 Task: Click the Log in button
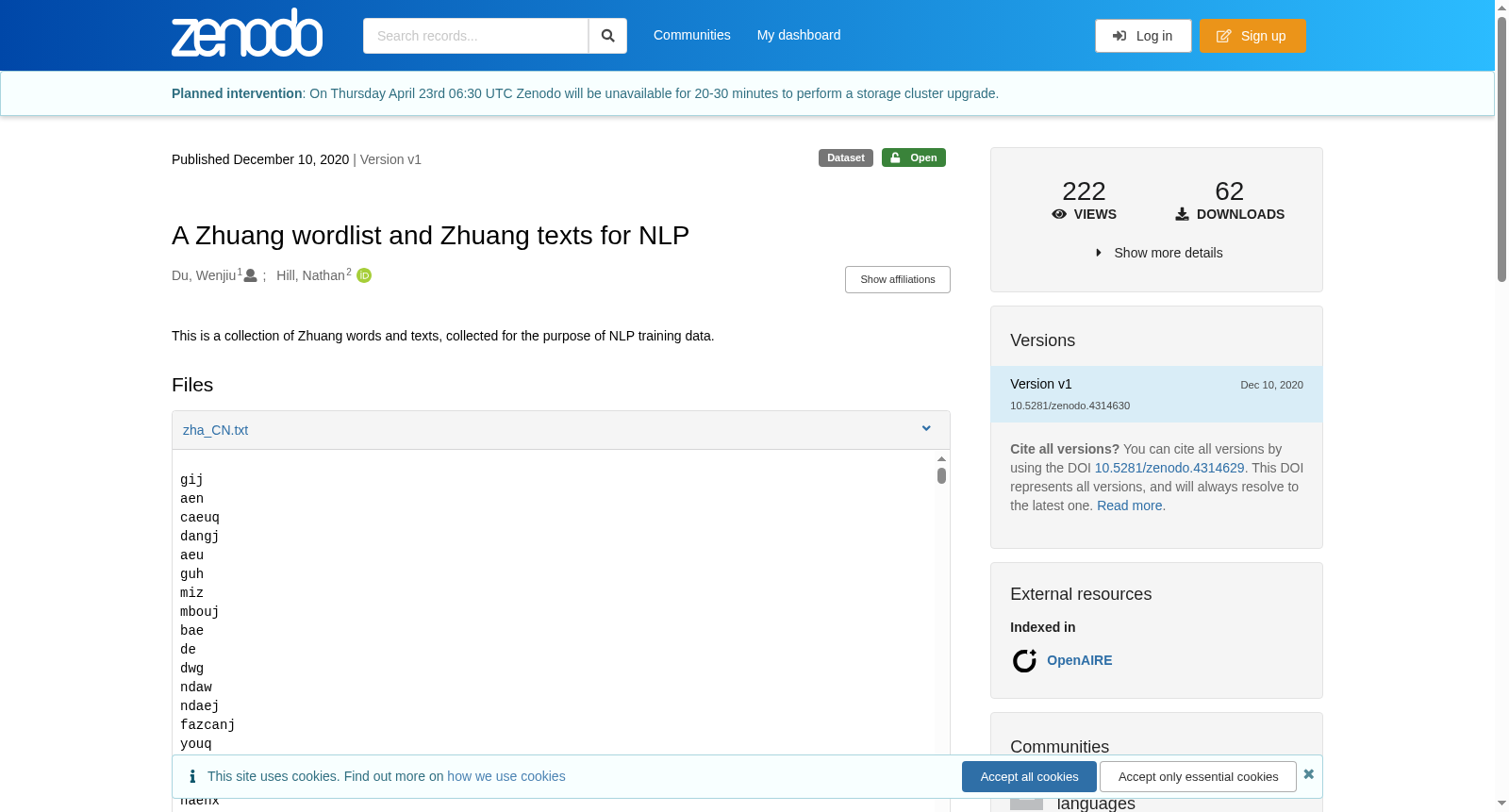pyautogui.click(x=1143, y=36)
